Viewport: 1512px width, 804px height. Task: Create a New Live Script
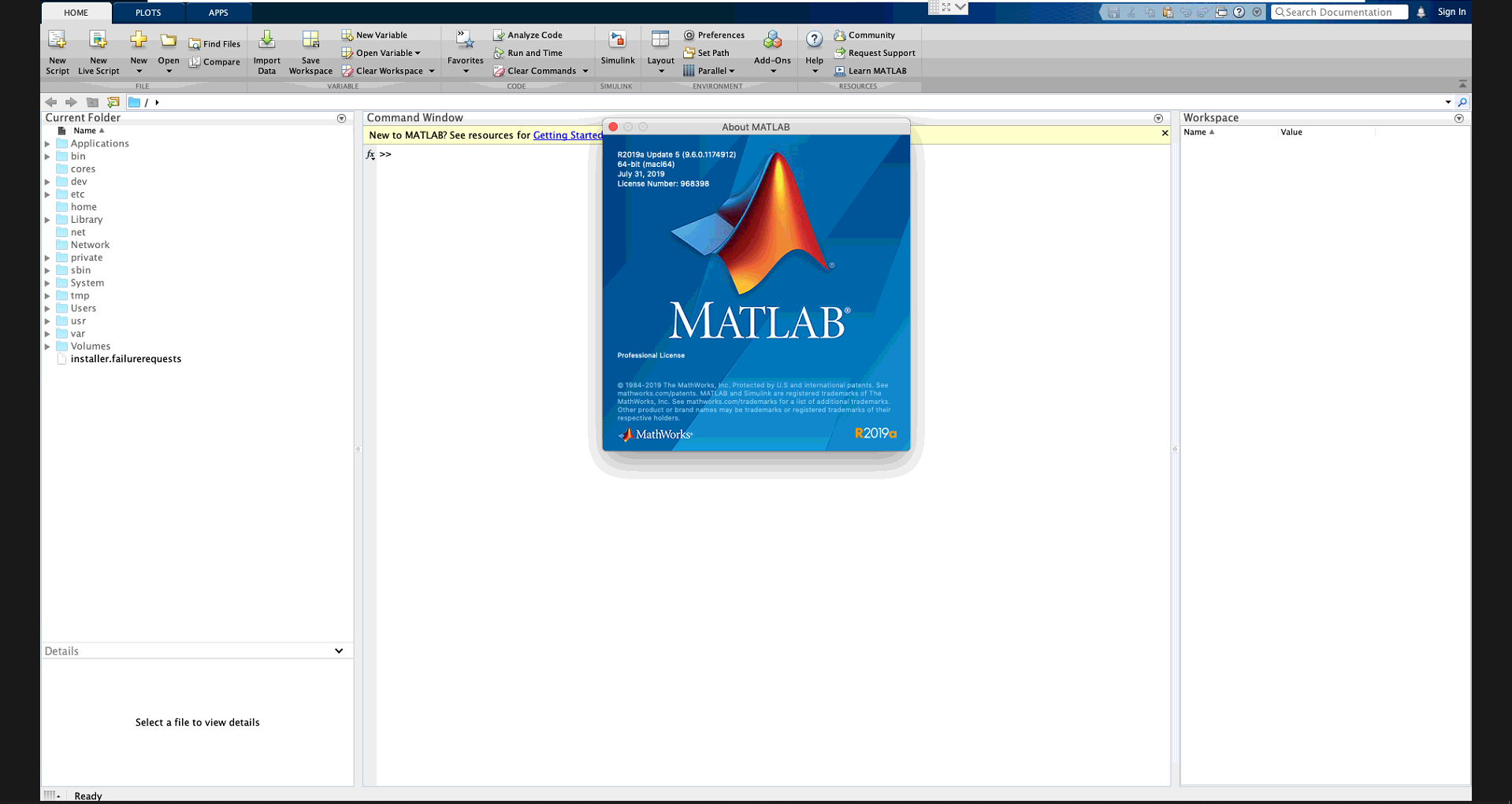tap(98, 52)
